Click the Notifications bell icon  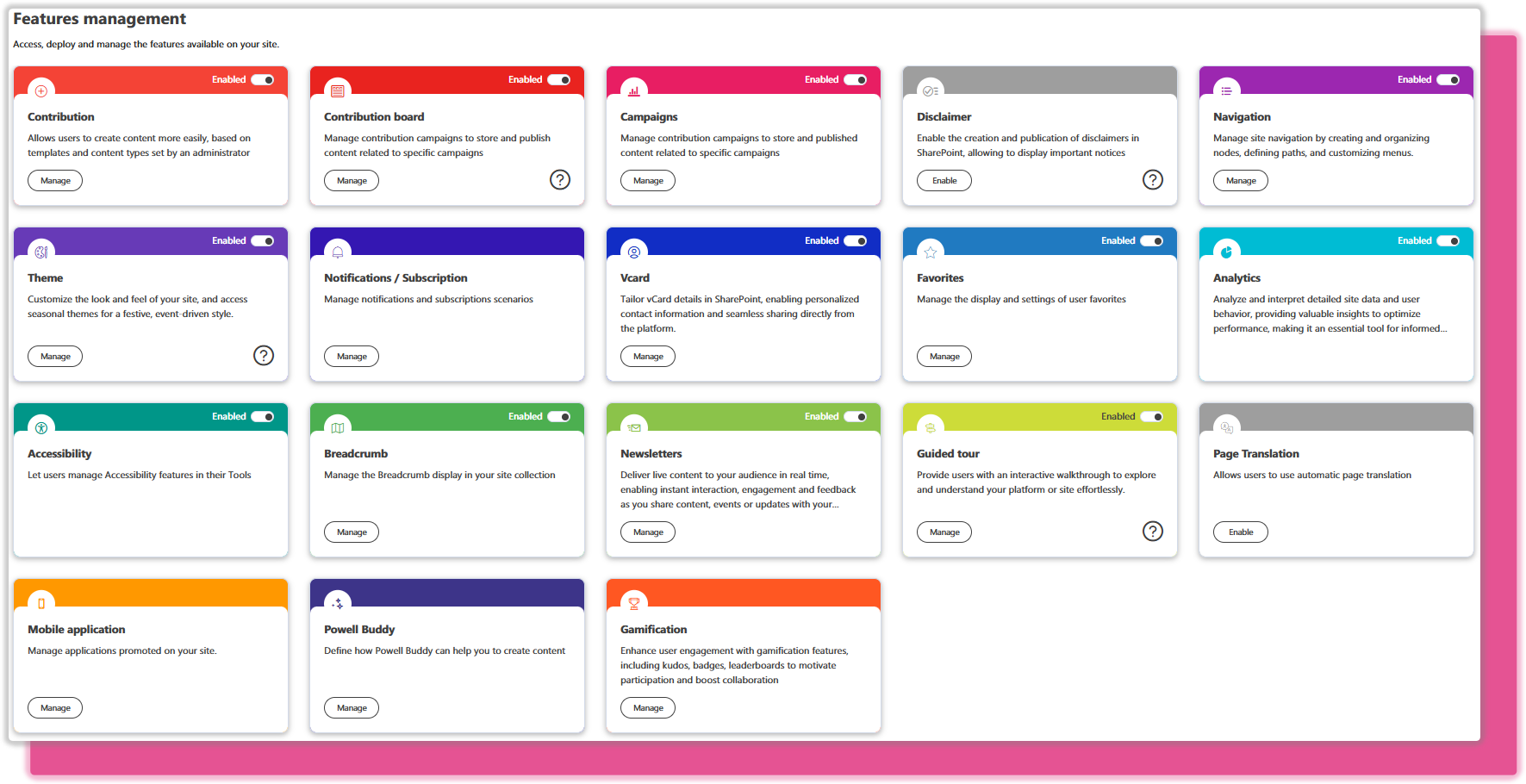coord(338,252)
